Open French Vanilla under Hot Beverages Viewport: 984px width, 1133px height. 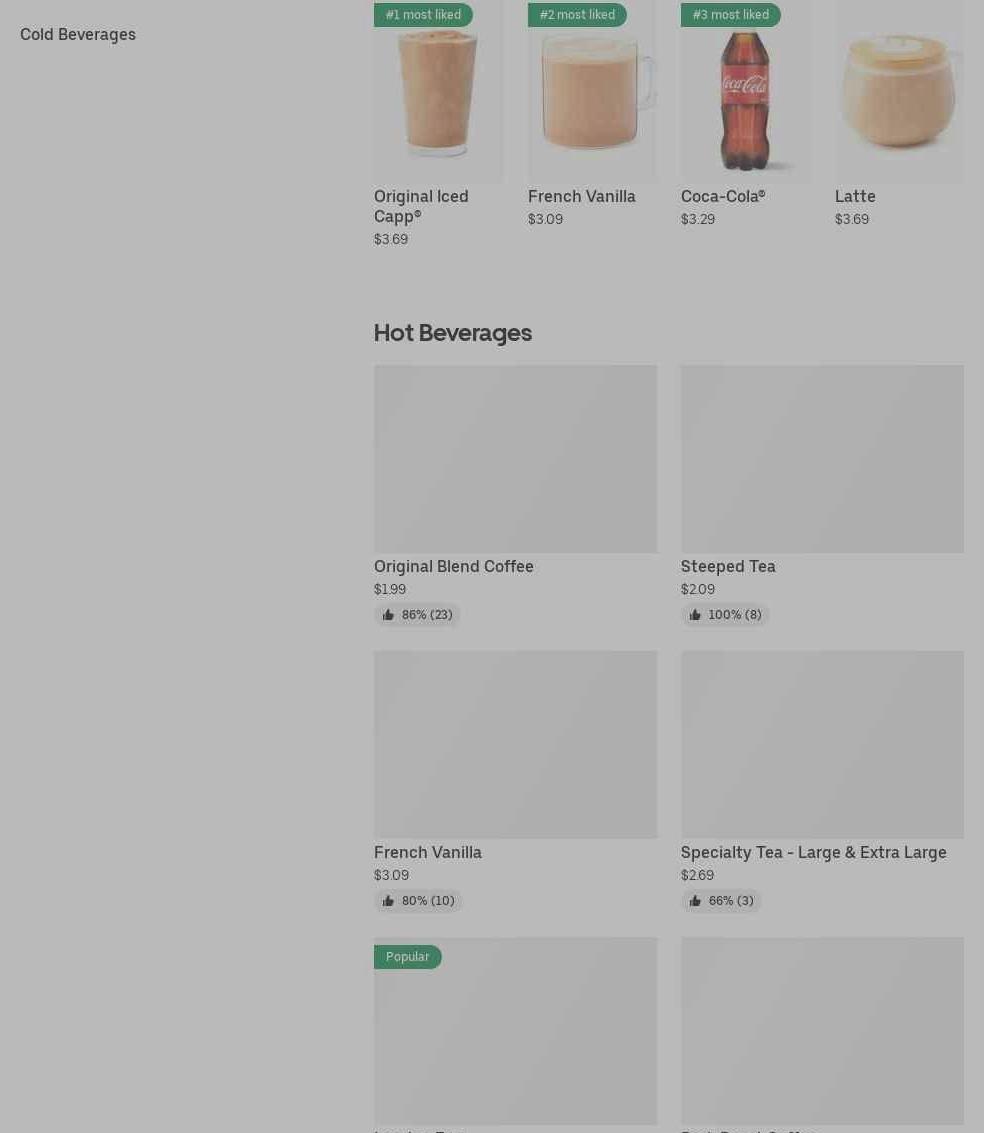coord(428,853)
